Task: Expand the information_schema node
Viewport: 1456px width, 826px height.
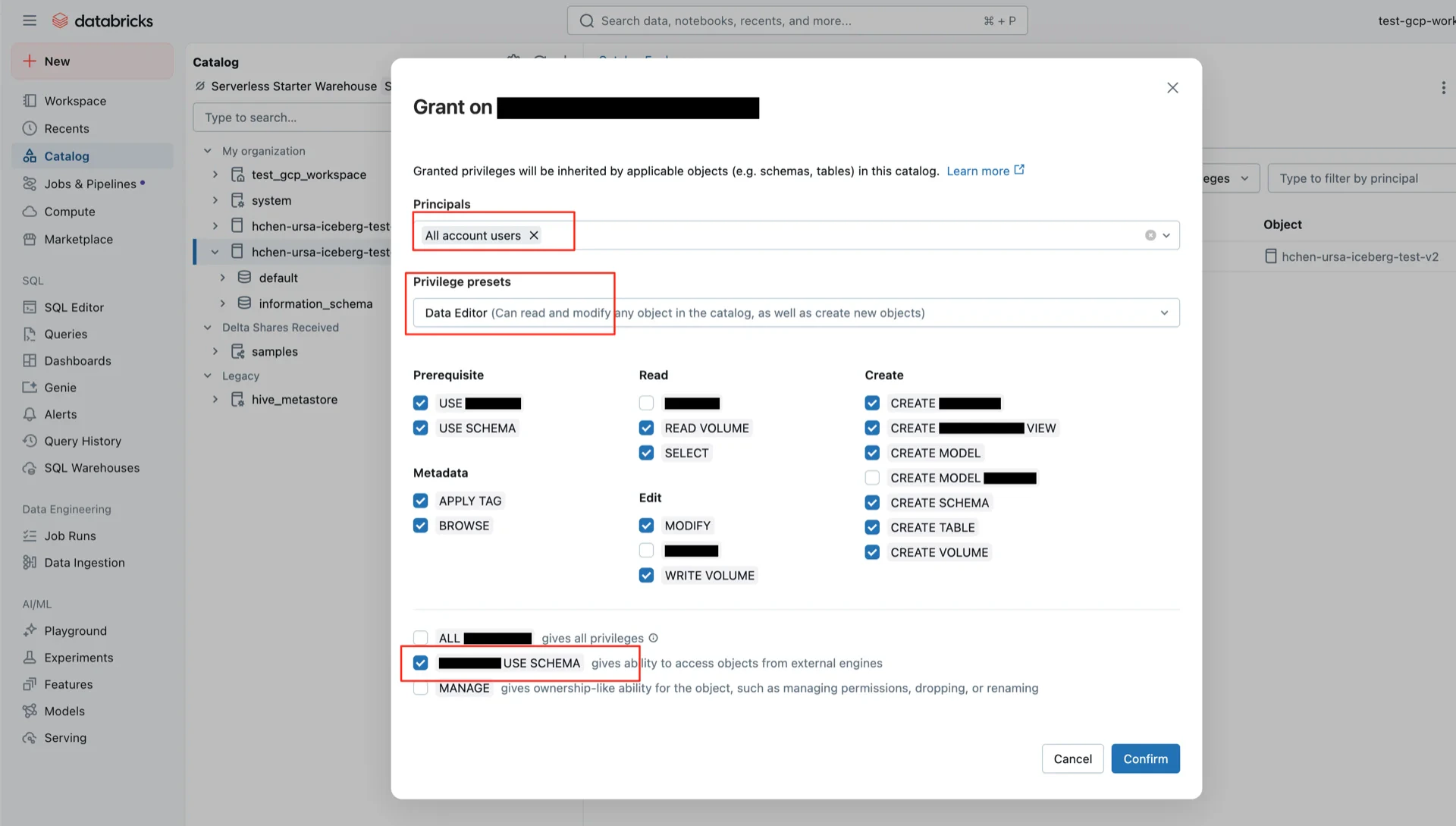Action: point(222,303)
